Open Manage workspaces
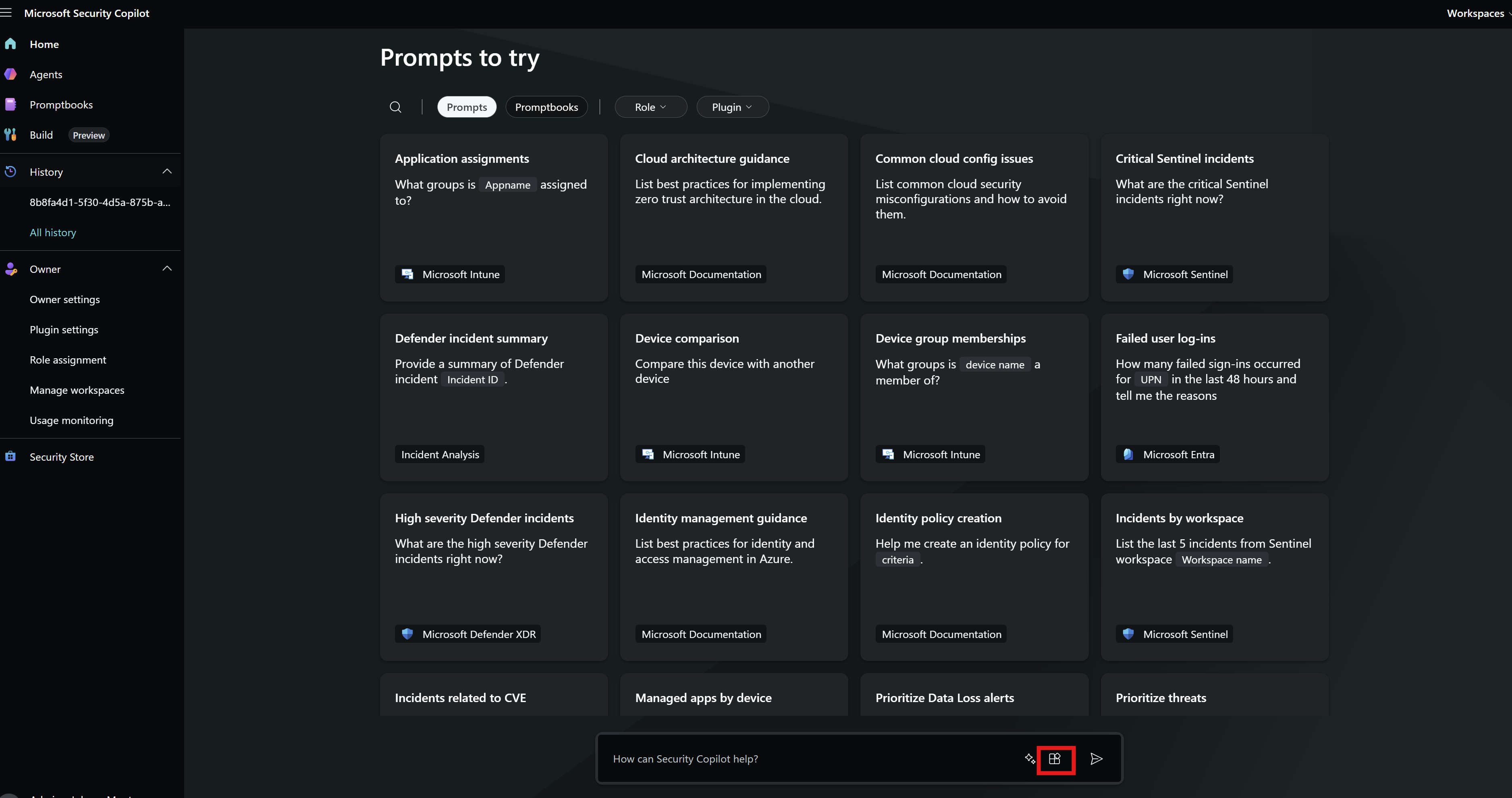1512x798 pixels. (77, 390)
